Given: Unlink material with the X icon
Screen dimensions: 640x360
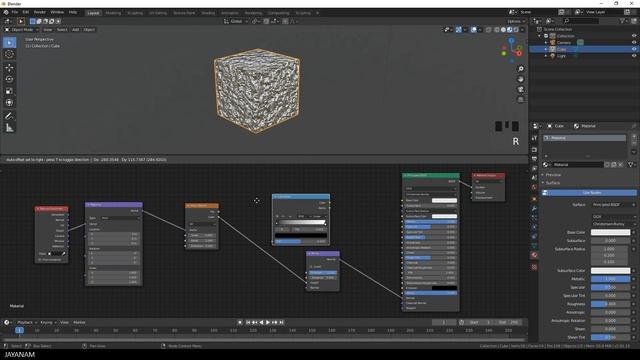Looking at the screenshot, I should (x=620, y=164).
